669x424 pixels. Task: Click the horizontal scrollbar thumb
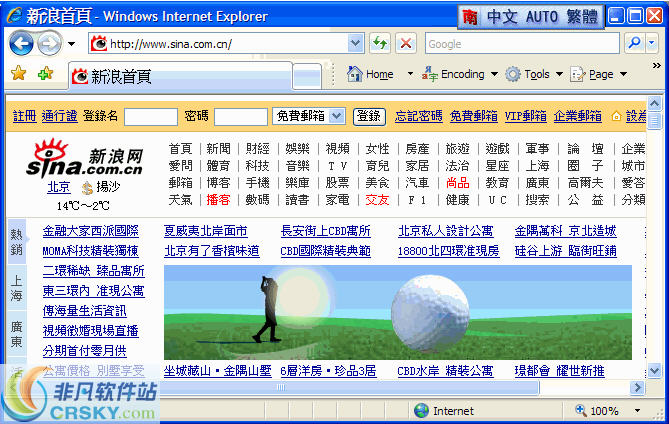coord(280,387)
